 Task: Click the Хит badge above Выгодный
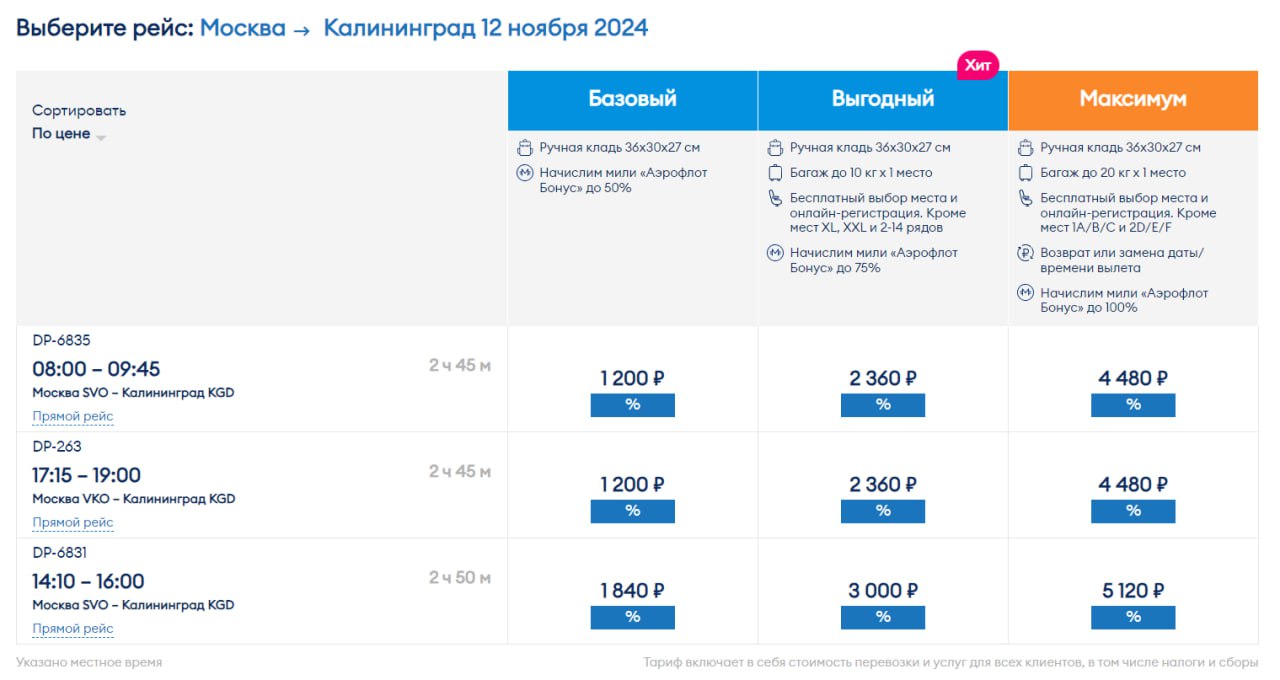pyautogui.click(x=978, y=65)
